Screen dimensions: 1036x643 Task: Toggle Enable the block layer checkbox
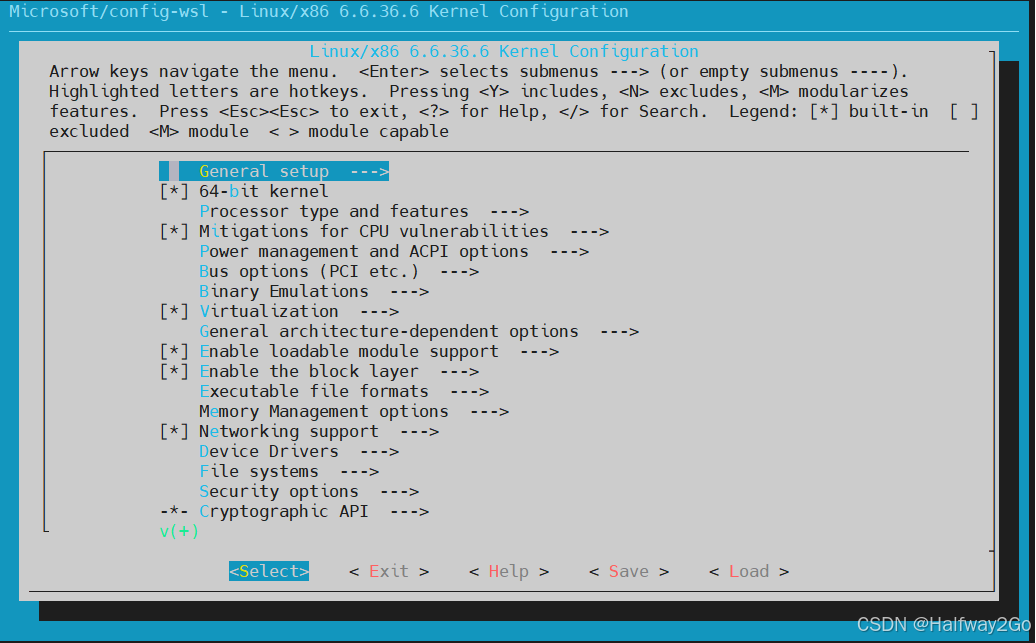pos(174,371)
